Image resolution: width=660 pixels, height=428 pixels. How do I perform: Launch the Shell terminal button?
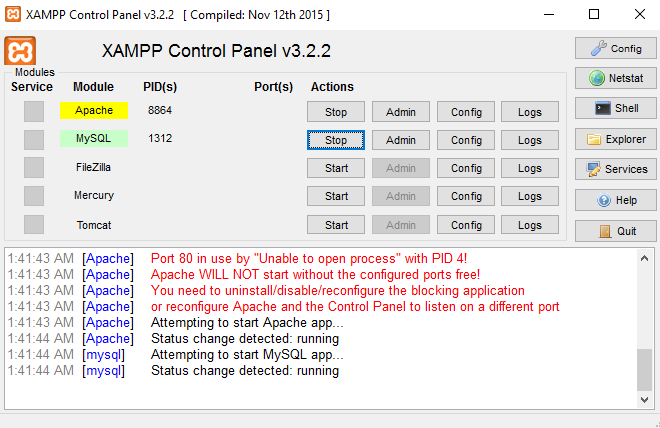(615, 108)
